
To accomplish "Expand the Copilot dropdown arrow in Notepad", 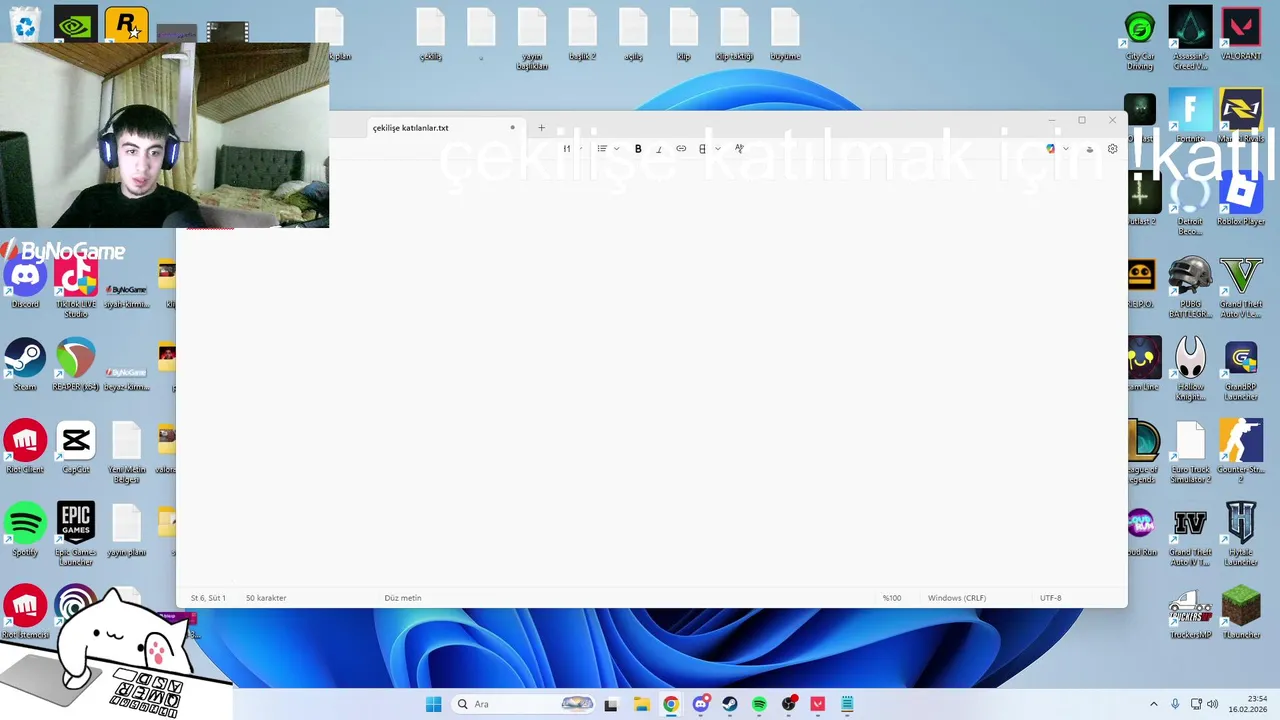I will point(1066,149).
